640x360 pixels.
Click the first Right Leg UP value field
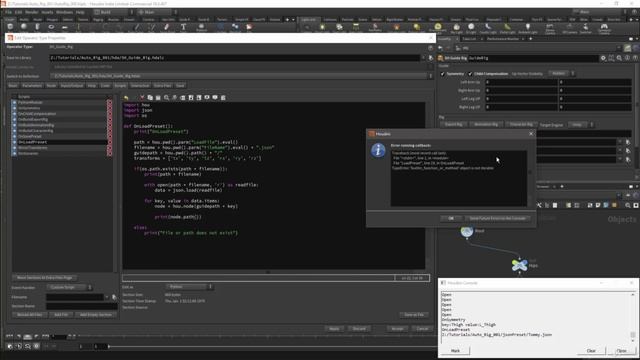[521, 107]
